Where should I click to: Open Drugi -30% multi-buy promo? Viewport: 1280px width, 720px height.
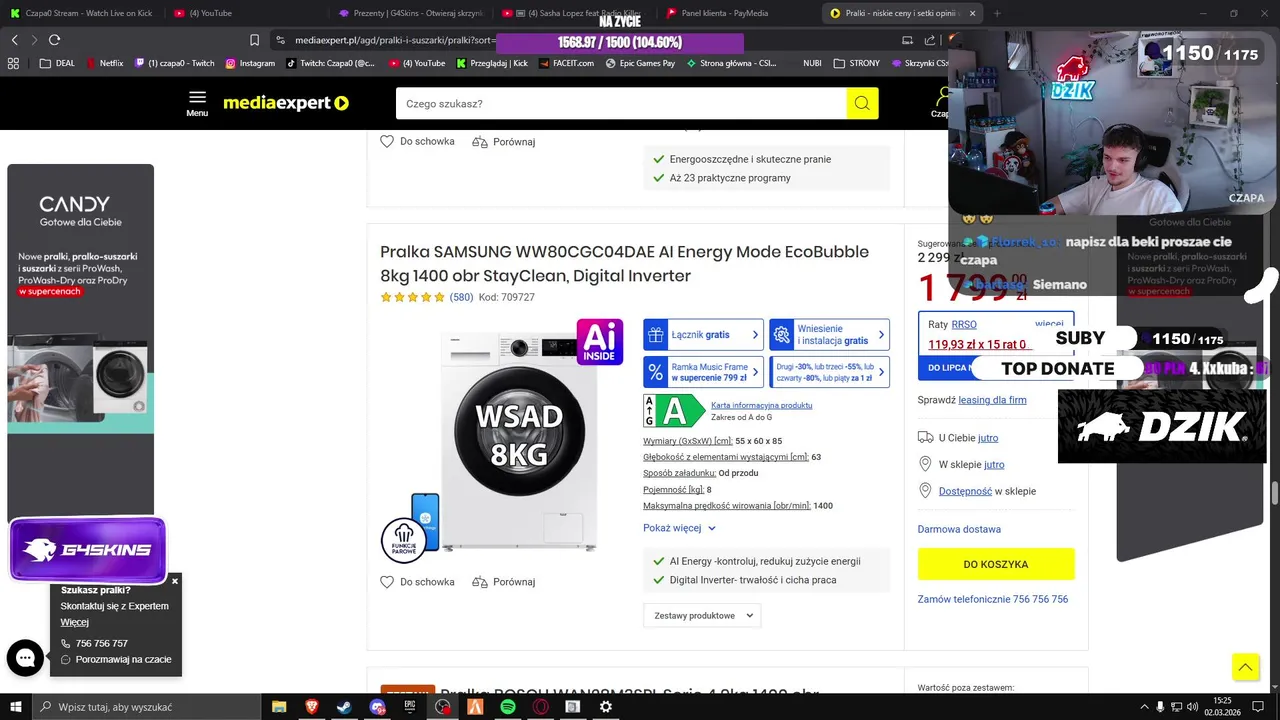tap(829, 372)
